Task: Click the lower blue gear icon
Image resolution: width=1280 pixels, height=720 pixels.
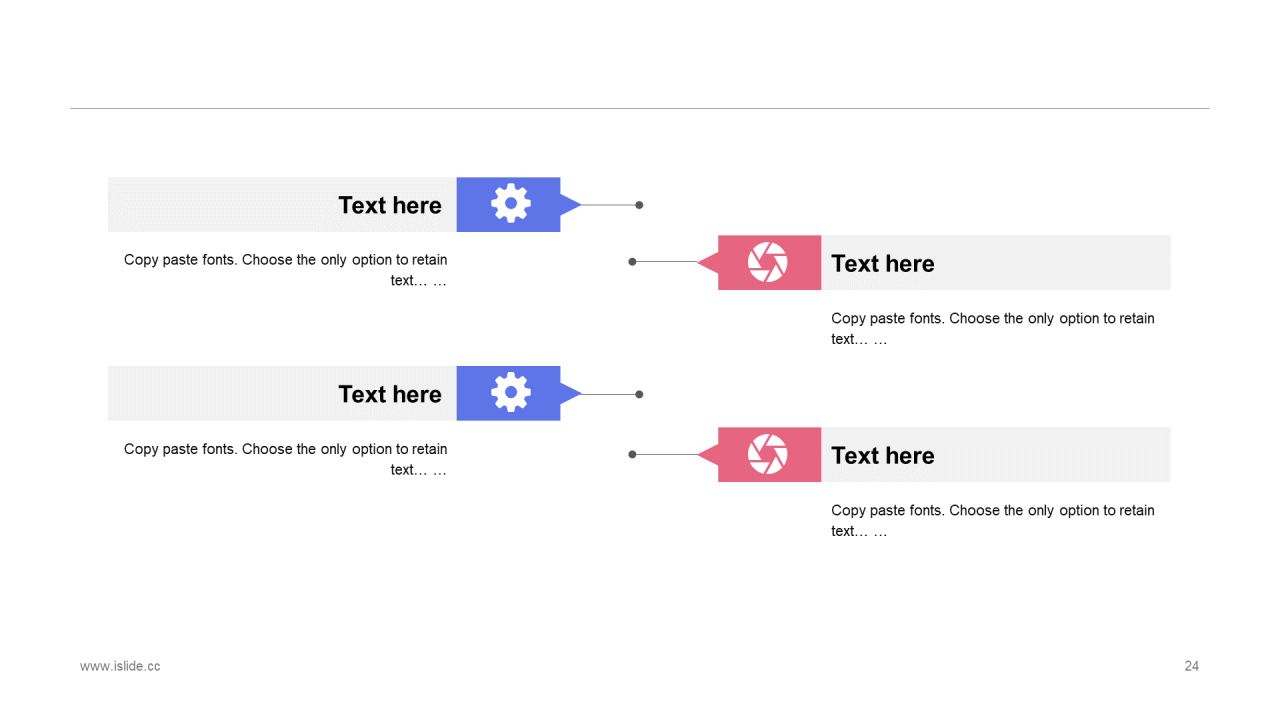Action: (x=511, y=393)
